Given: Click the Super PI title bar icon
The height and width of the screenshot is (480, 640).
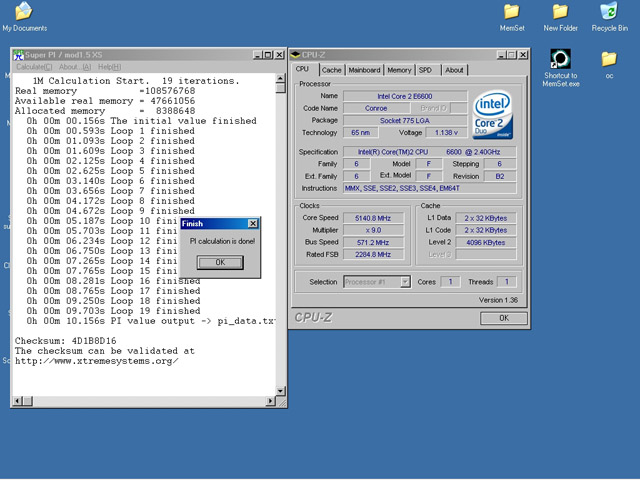Looking at the screenshot, I should 20,55.
